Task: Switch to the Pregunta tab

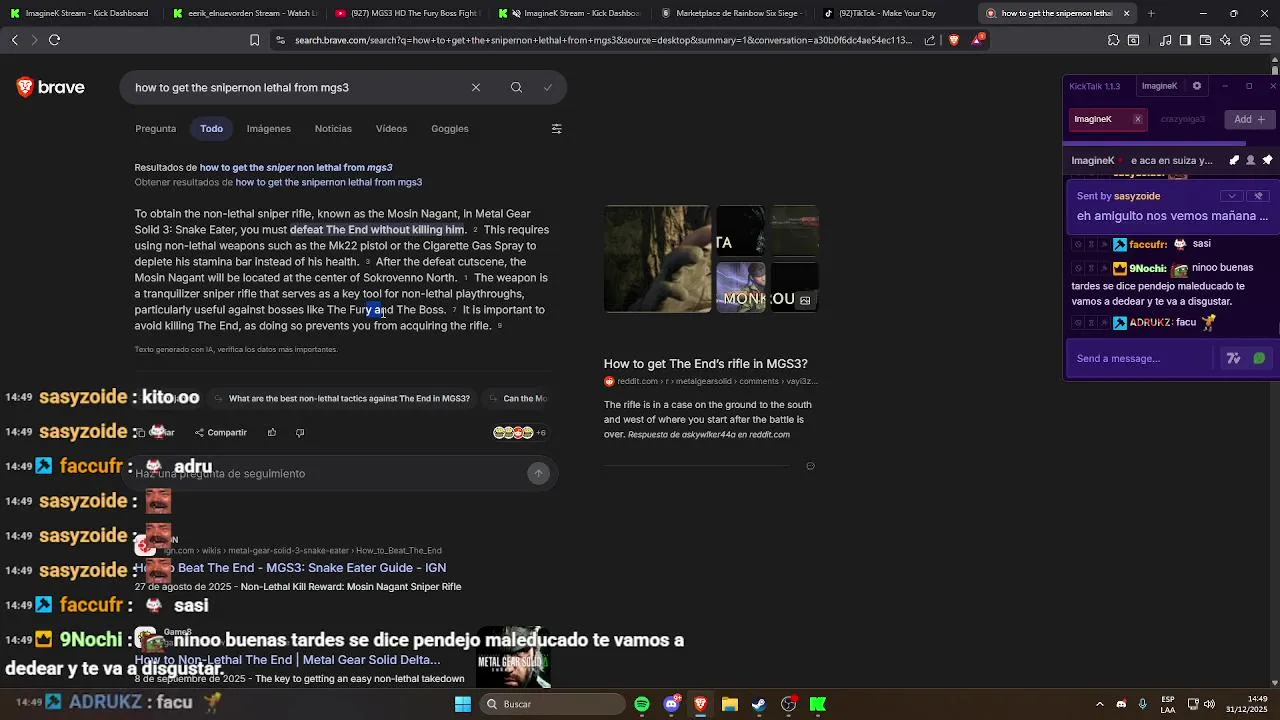Action: (155, 129)
